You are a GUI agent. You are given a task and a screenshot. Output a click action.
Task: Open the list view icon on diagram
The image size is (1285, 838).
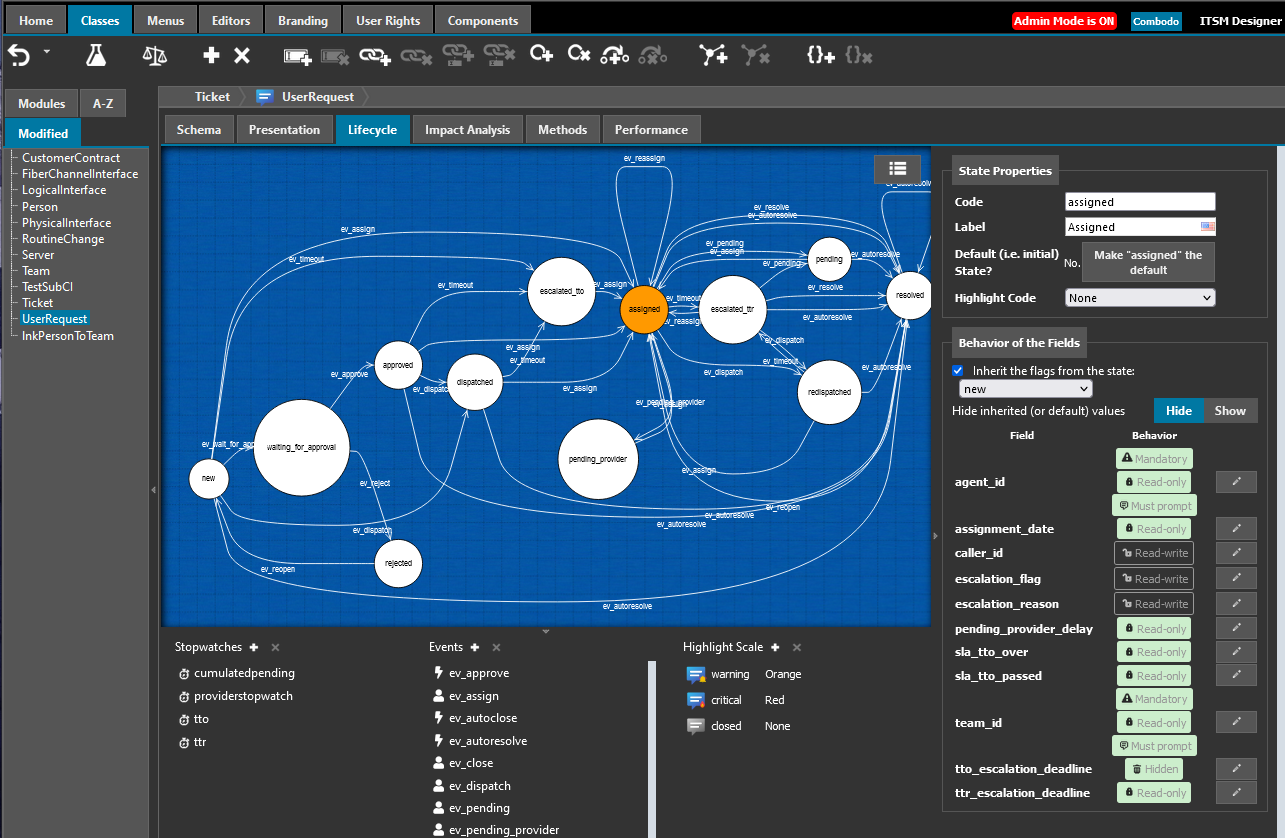click(x=897, y=169)
